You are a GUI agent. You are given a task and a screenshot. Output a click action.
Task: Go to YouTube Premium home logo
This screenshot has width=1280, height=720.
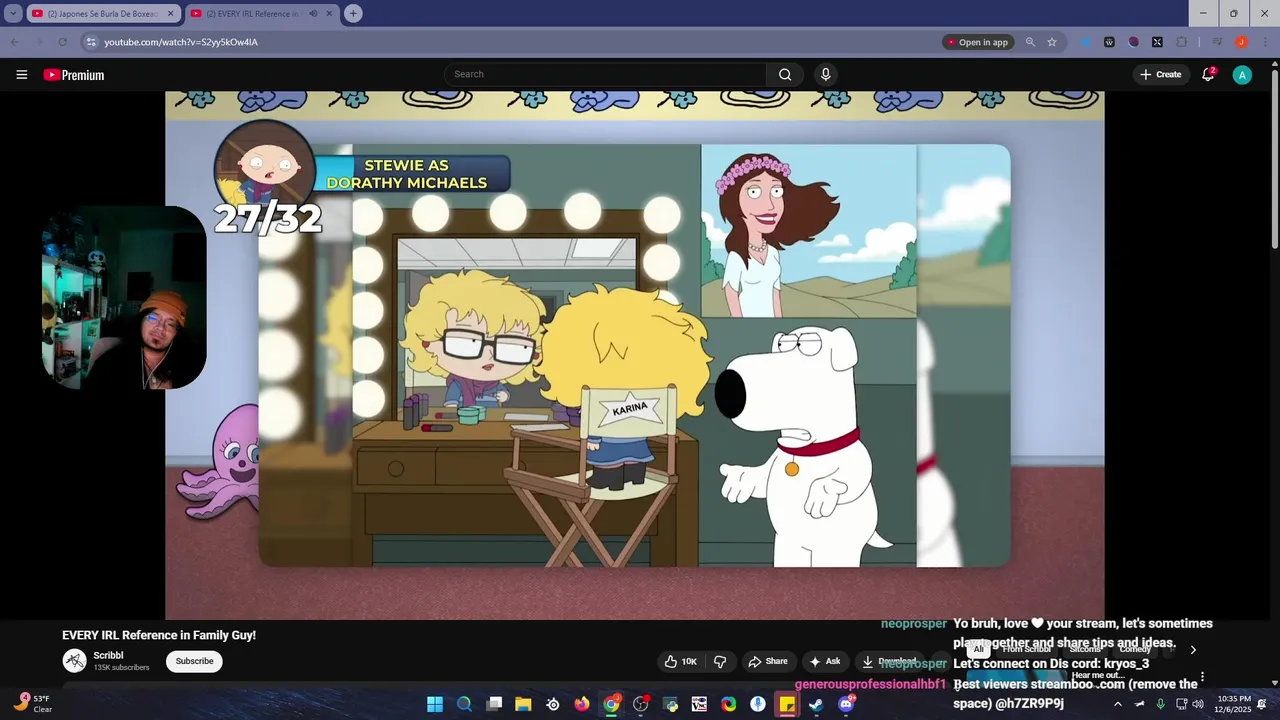[x=74, y=75]
